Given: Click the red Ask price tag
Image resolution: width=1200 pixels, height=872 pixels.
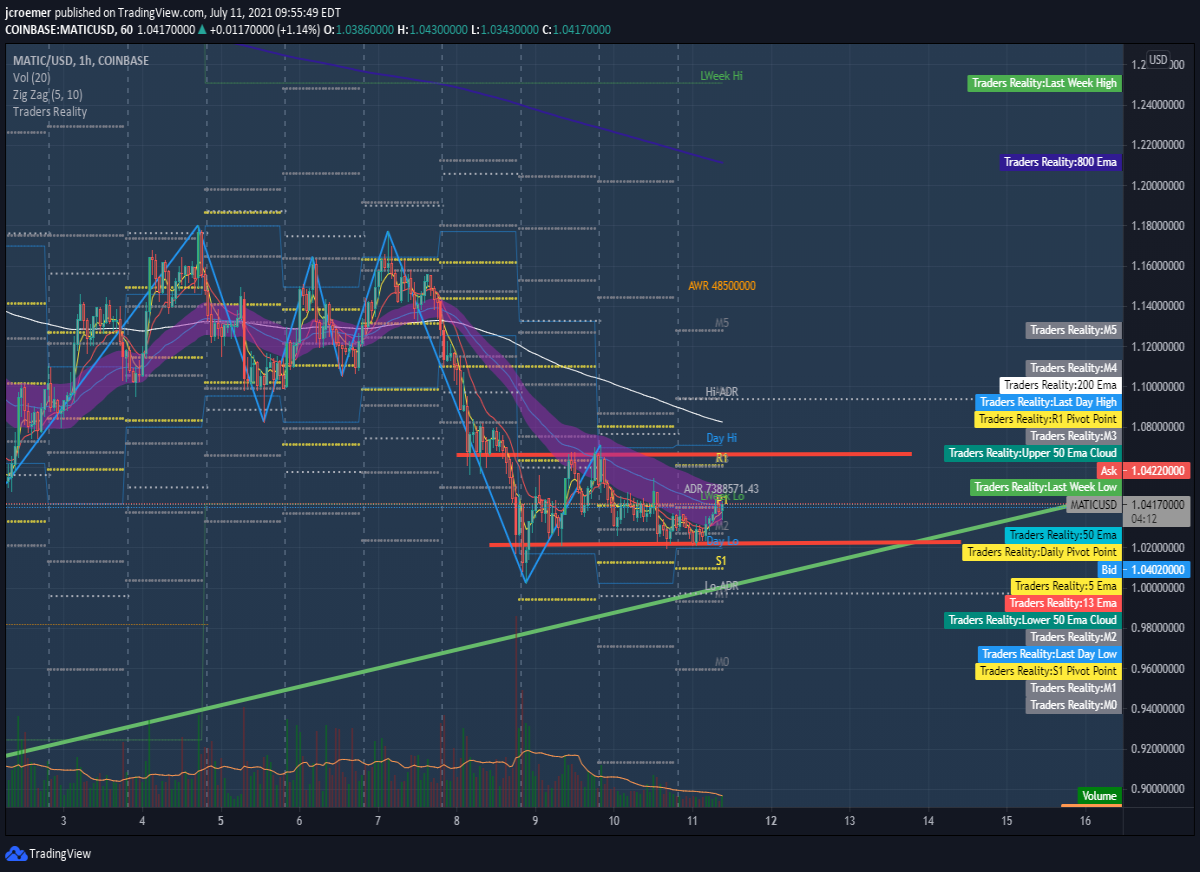Looking at the screenshot, I should pyautogui.click(x=1144, y=470).
